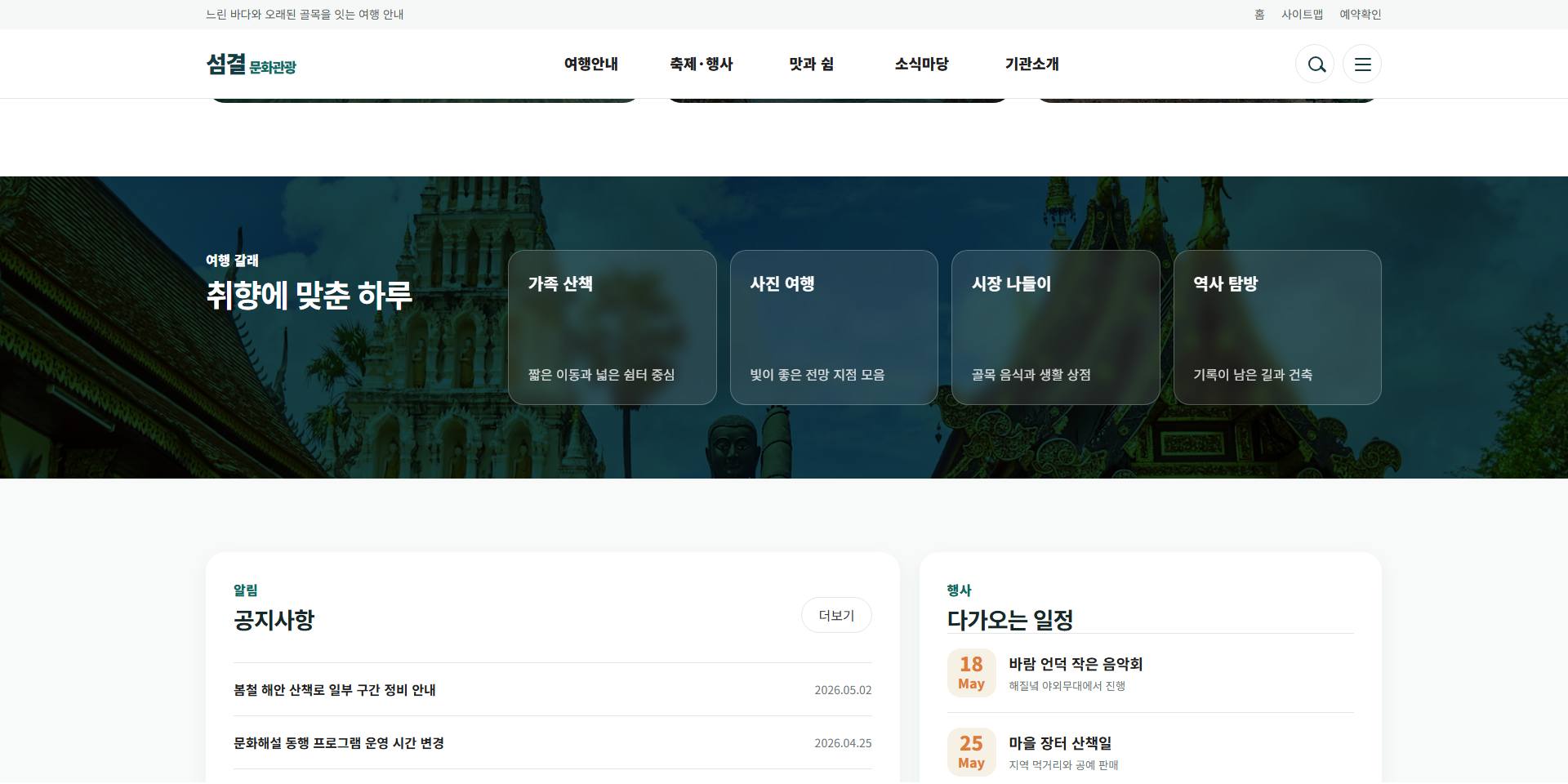1568x784 pixels.
Task: Open notice 문화해설 동행 프로그램 운영 시간 변경
Action: point(552,743)
